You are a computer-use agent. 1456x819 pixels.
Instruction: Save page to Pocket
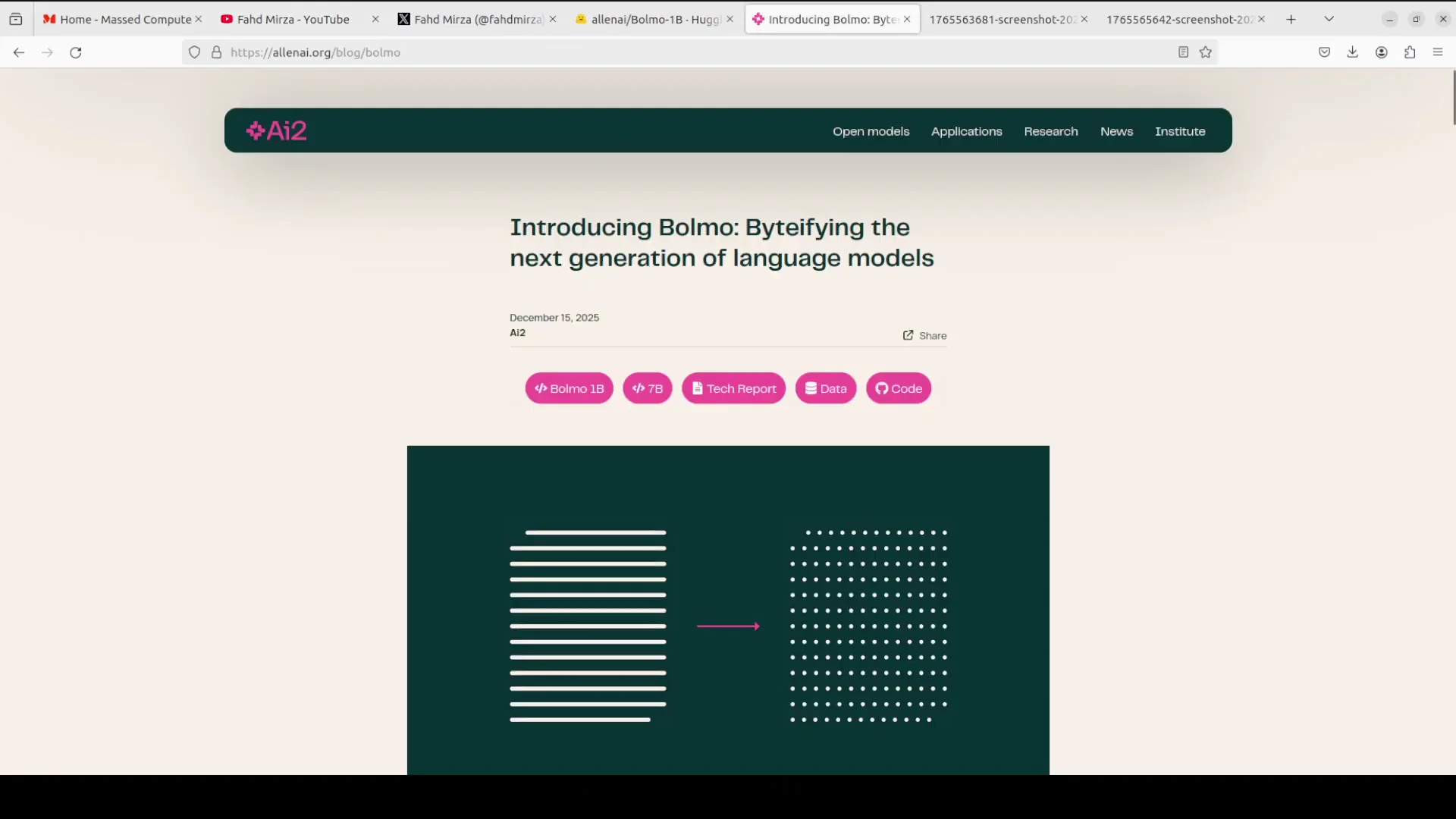pyautogui.click(x=1325, y=52)
